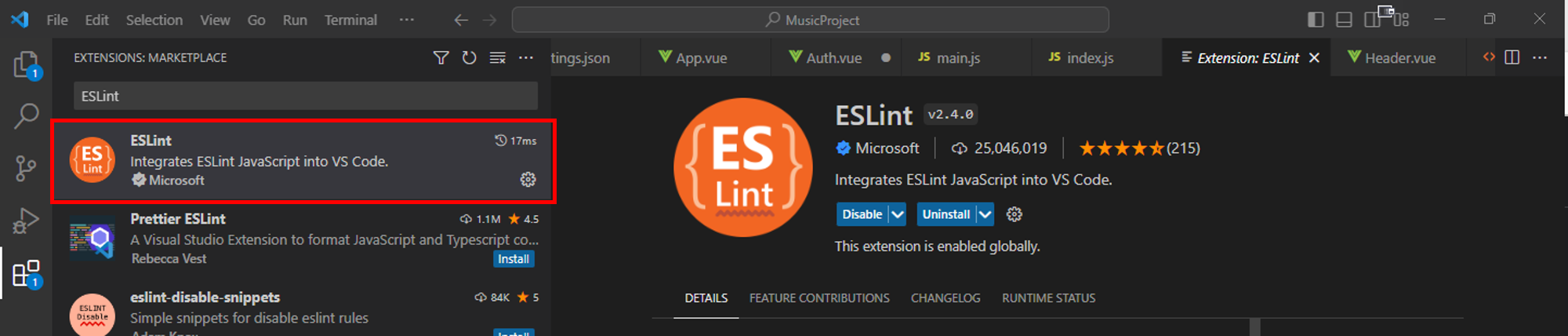Open the Source Control view

coord(26,169)
